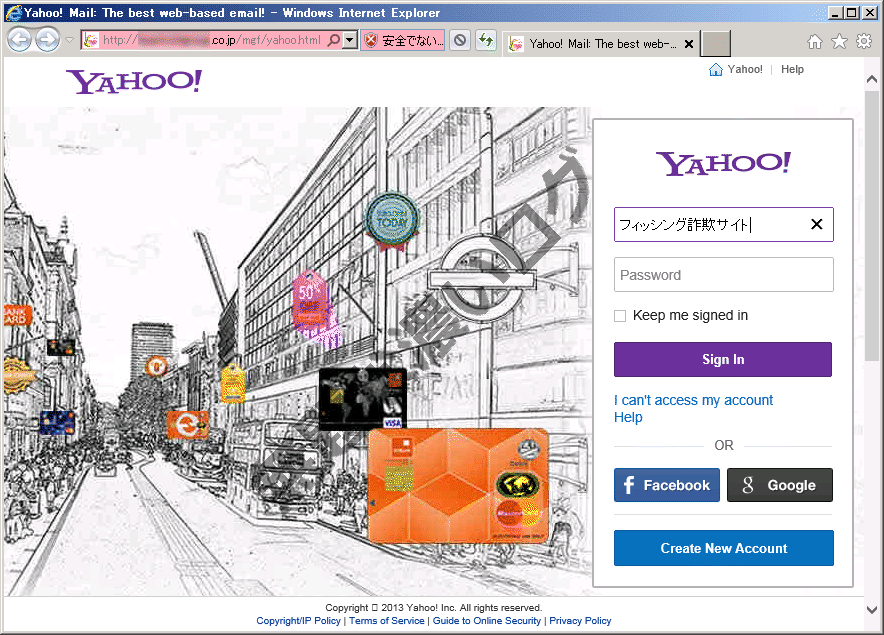Image resolution: width=884 pixels, height=635 pixels.
Task: Click the purple Sign In button
Action: [723, 359]
